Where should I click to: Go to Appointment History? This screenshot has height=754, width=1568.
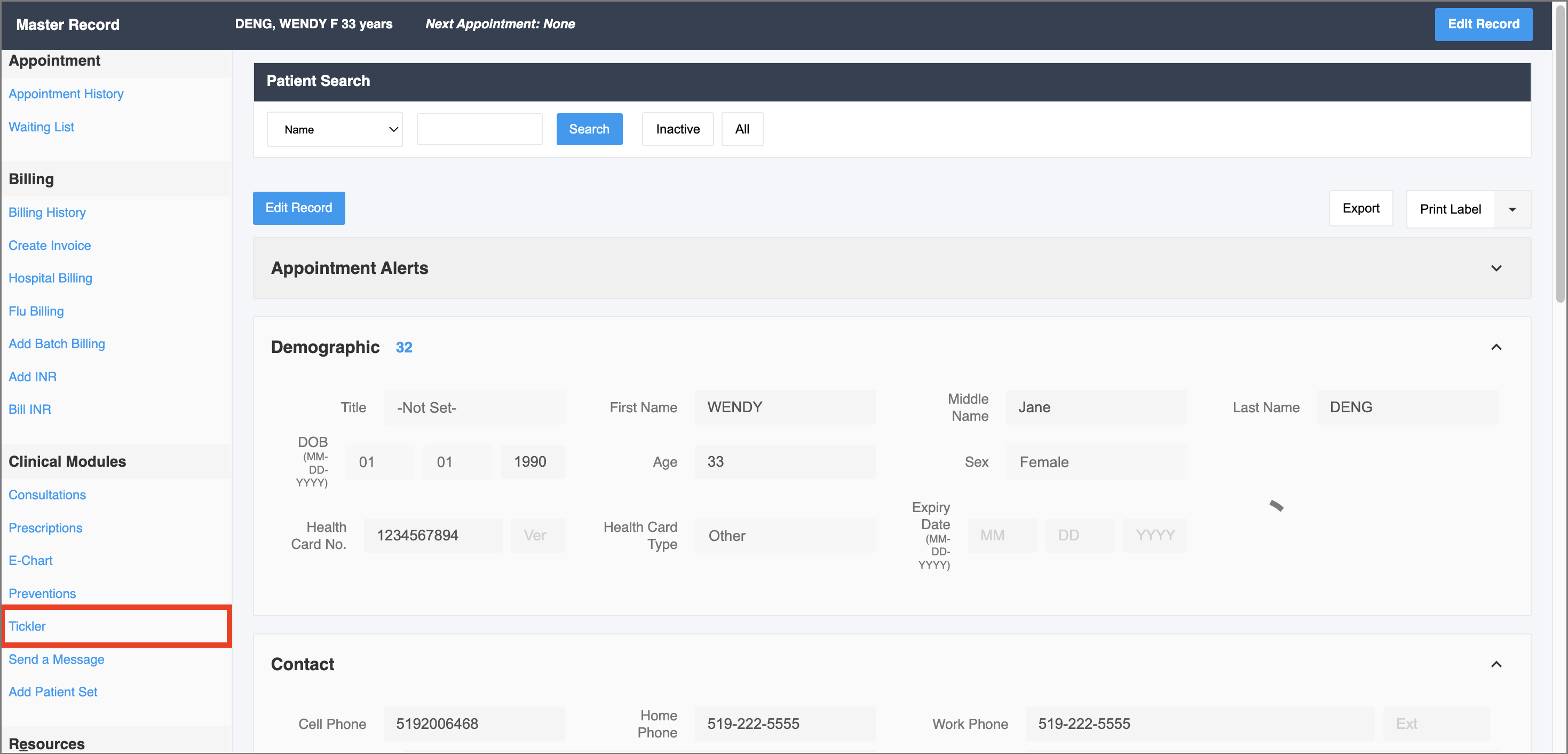66,94
